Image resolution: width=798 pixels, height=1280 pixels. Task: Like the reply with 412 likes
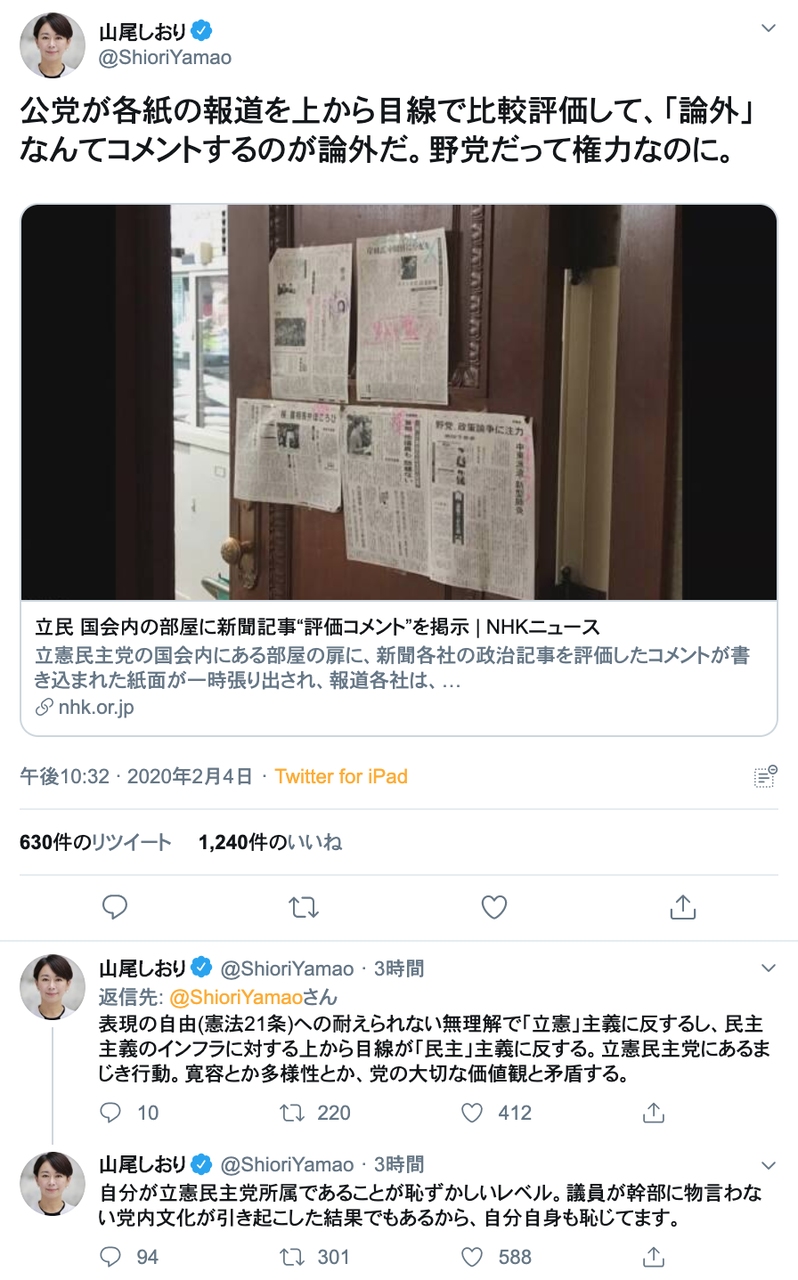472,1112
